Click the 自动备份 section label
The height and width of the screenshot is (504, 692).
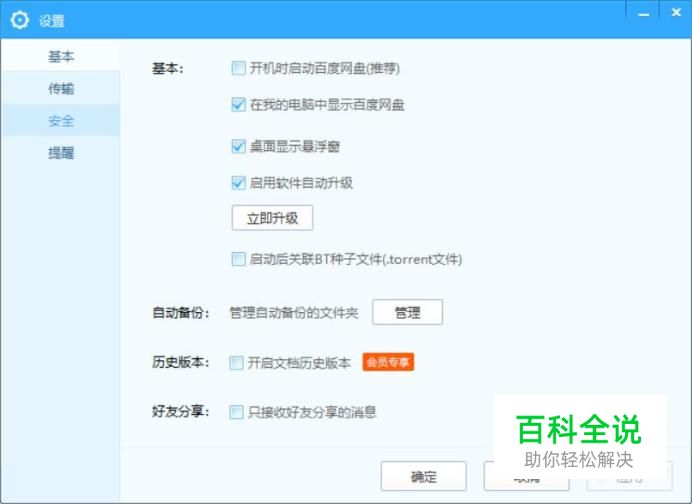coord(181,313)
